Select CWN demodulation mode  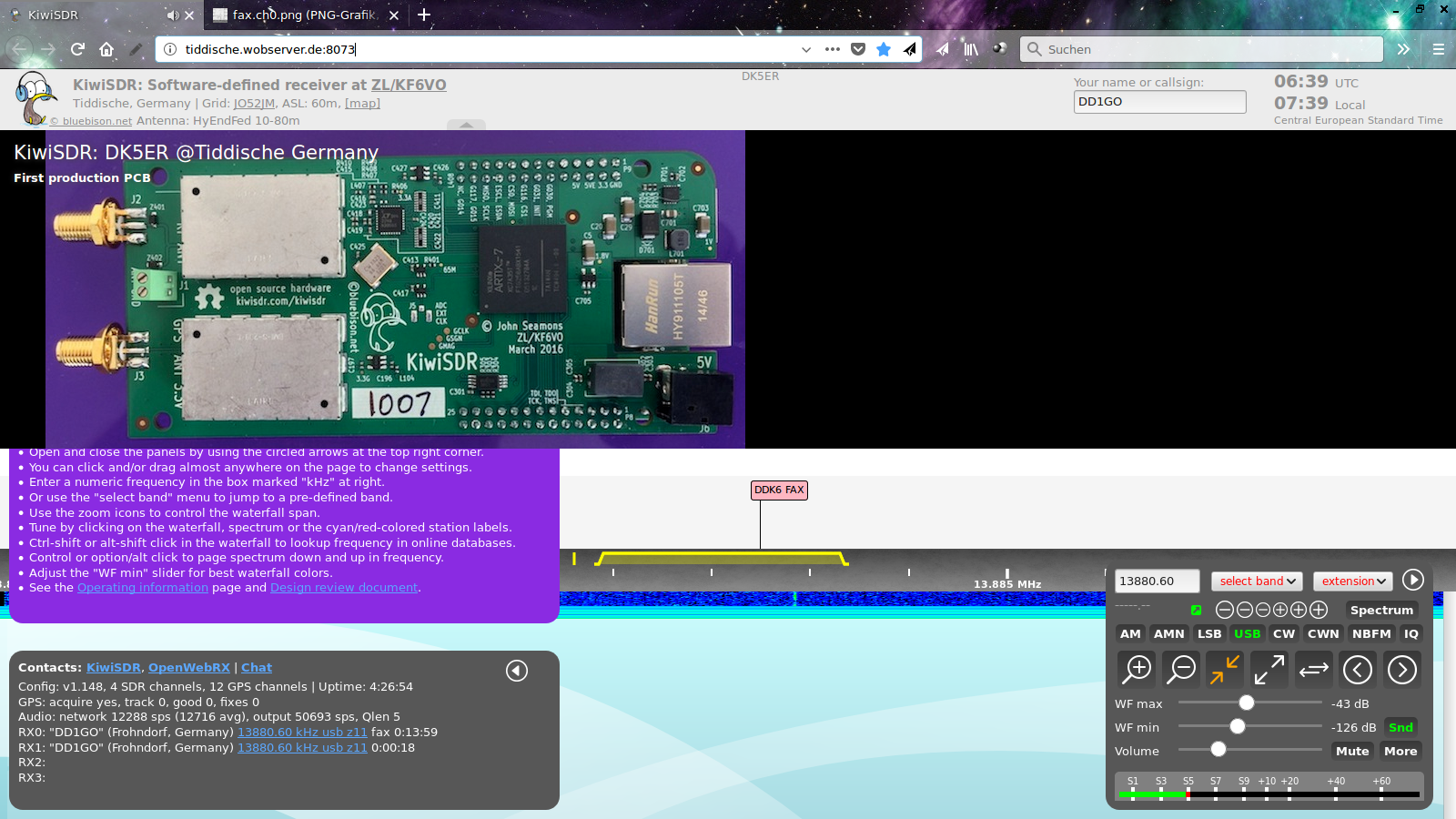pos(1323,633)
